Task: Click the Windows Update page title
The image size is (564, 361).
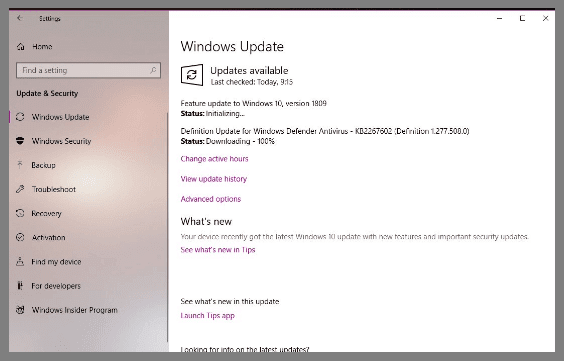Action: [x=232, y=46]
